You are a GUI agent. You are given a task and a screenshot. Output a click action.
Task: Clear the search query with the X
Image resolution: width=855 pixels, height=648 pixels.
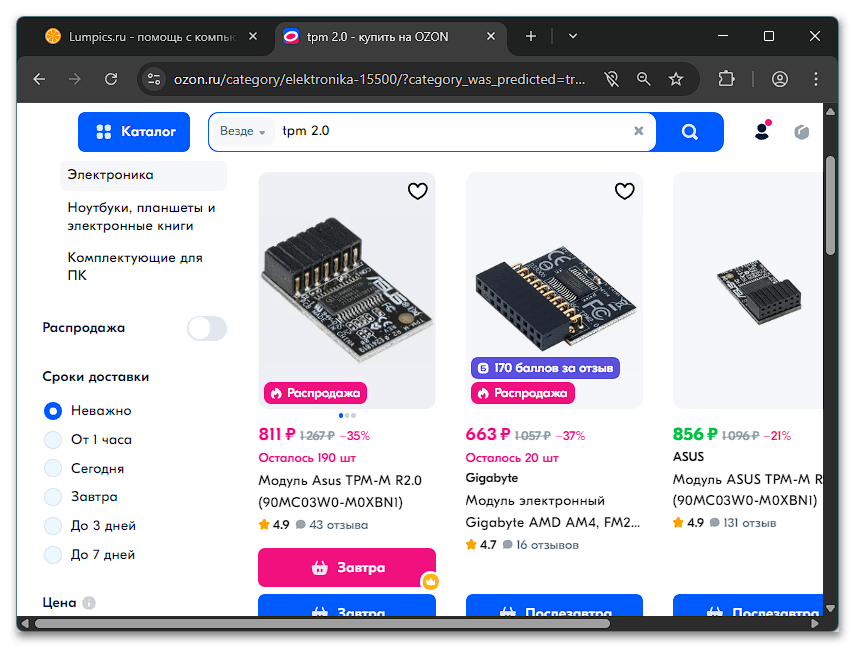click(x=639, y=131)
